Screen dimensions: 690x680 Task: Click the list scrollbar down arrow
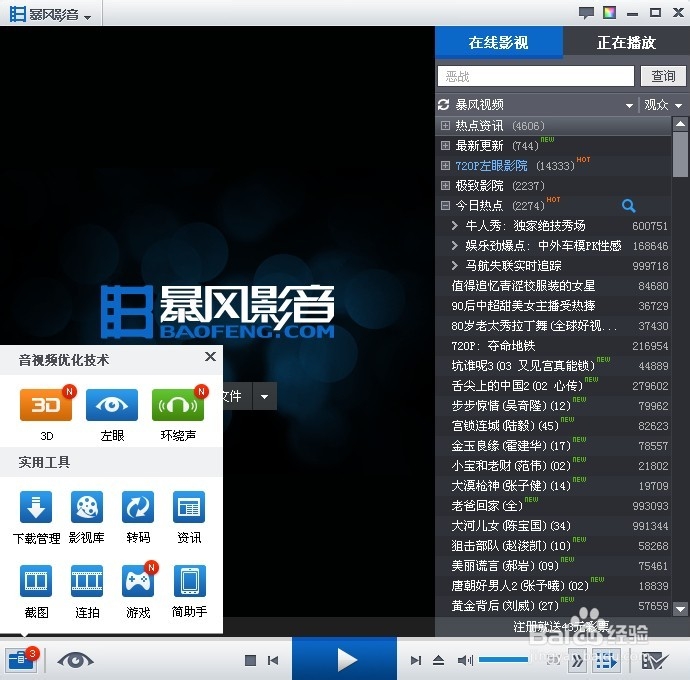coord(680,609)
